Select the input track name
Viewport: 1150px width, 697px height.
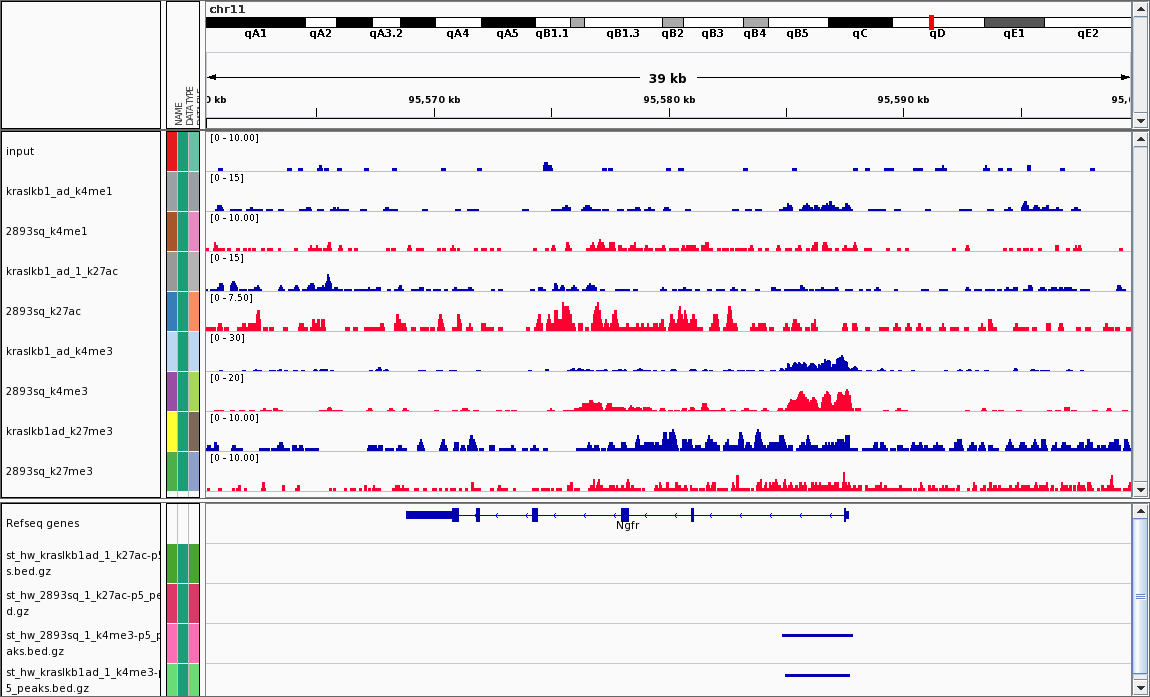[x=20, y=151]
